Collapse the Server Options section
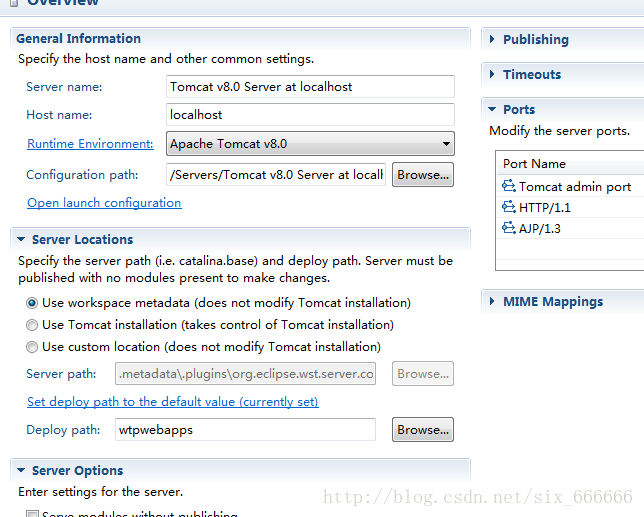 [21, 470]
